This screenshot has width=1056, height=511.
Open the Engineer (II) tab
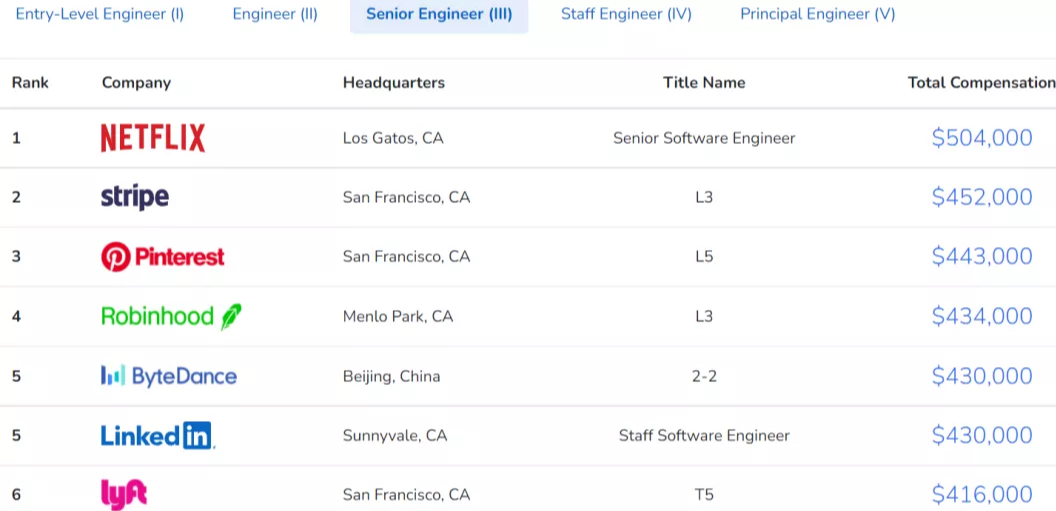tap(275, 15)
